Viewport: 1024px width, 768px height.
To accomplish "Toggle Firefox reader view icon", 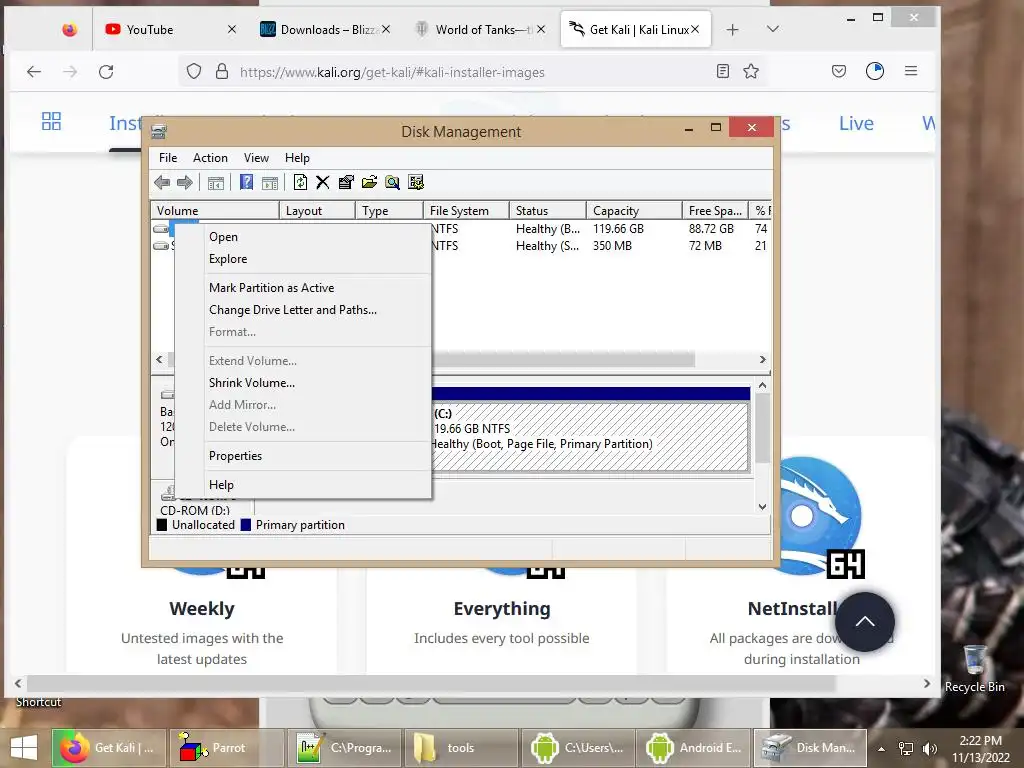I will [722, 71].
